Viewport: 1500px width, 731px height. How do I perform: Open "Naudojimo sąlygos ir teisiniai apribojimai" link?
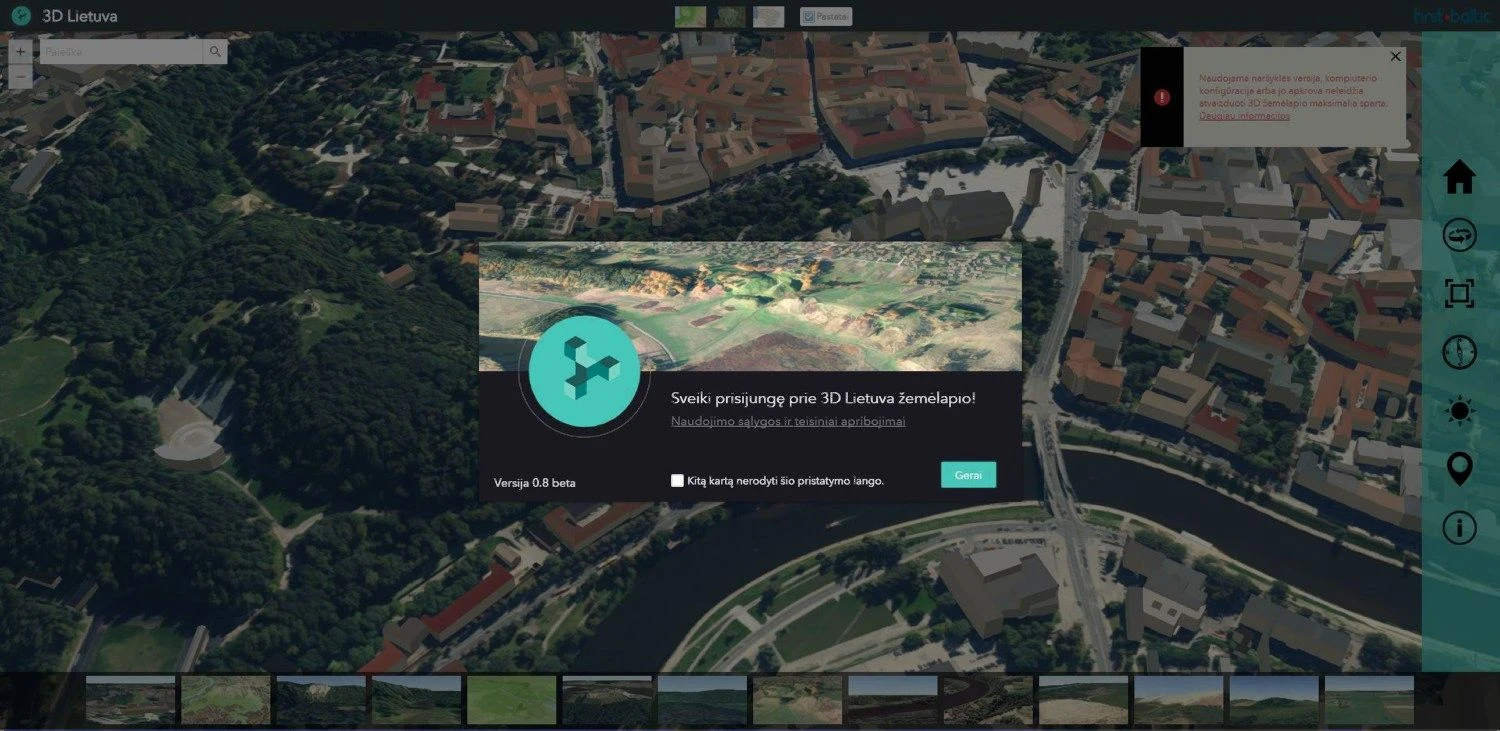click(x=788, y=422)
